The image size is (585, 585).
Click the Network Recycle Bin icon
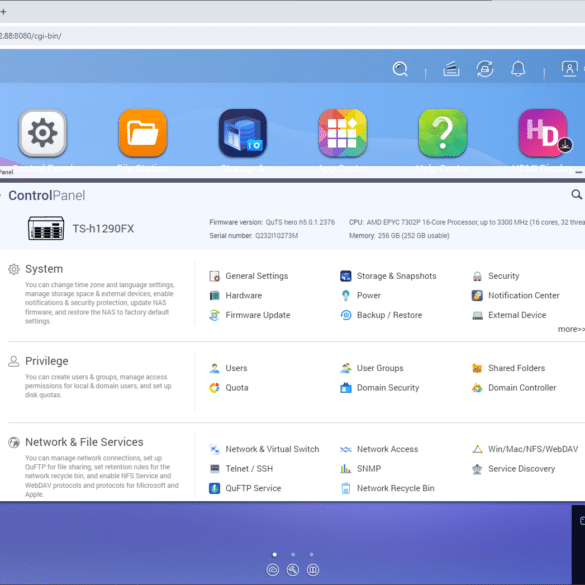346,488
